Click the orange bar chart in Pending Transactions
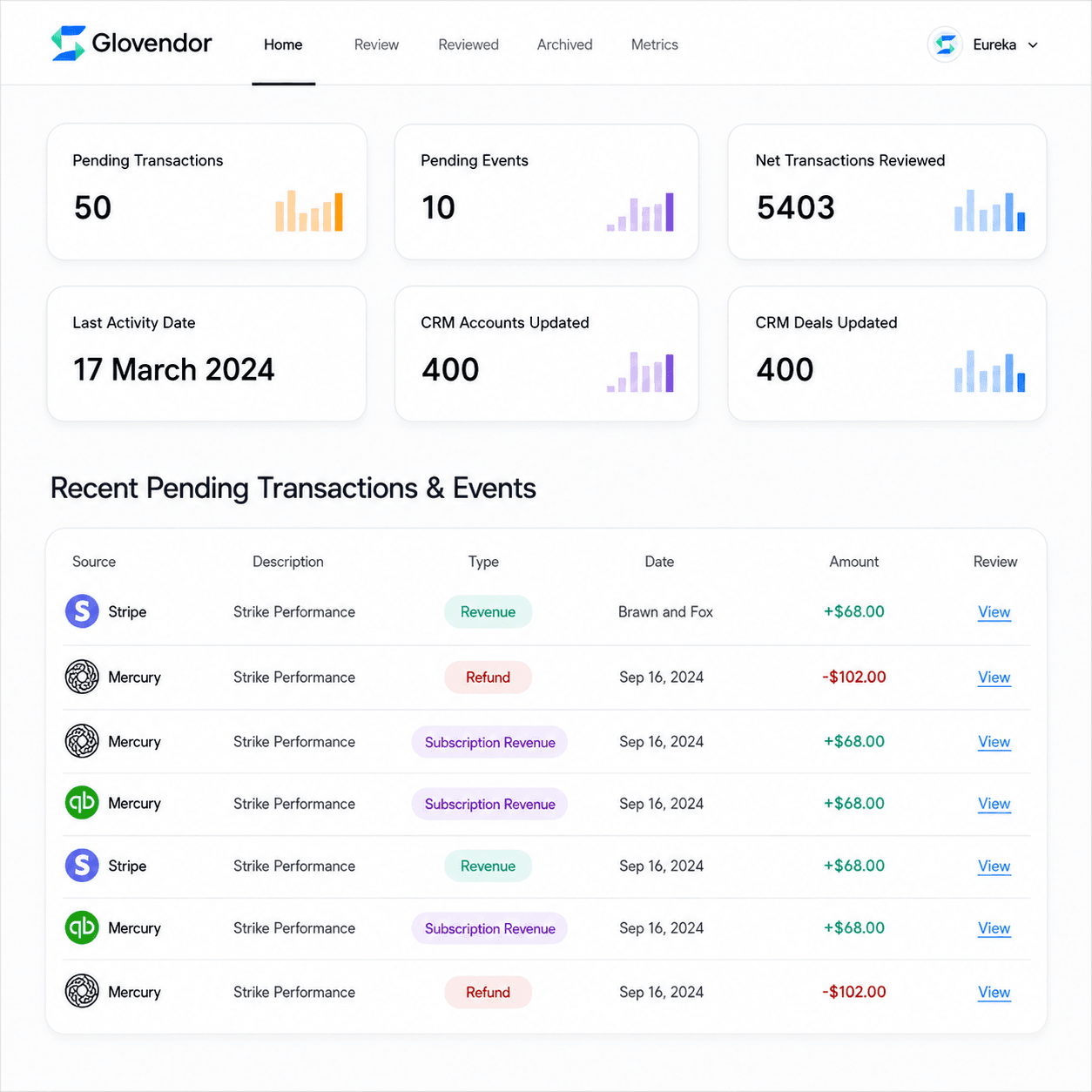 tap(309, 211)
